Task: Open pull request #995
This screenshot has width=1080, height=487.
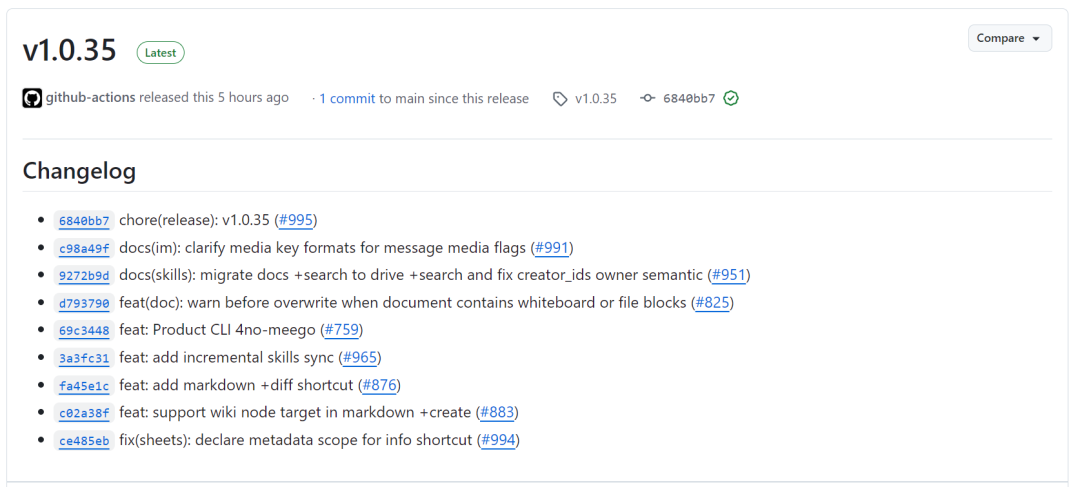Action: (296, 220)
